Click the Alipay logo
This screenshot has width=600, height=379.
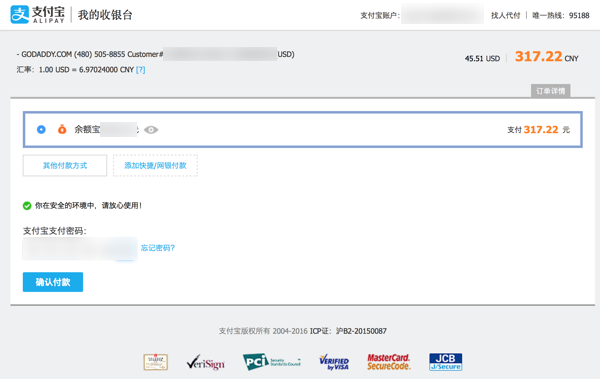tap(38, 15)
